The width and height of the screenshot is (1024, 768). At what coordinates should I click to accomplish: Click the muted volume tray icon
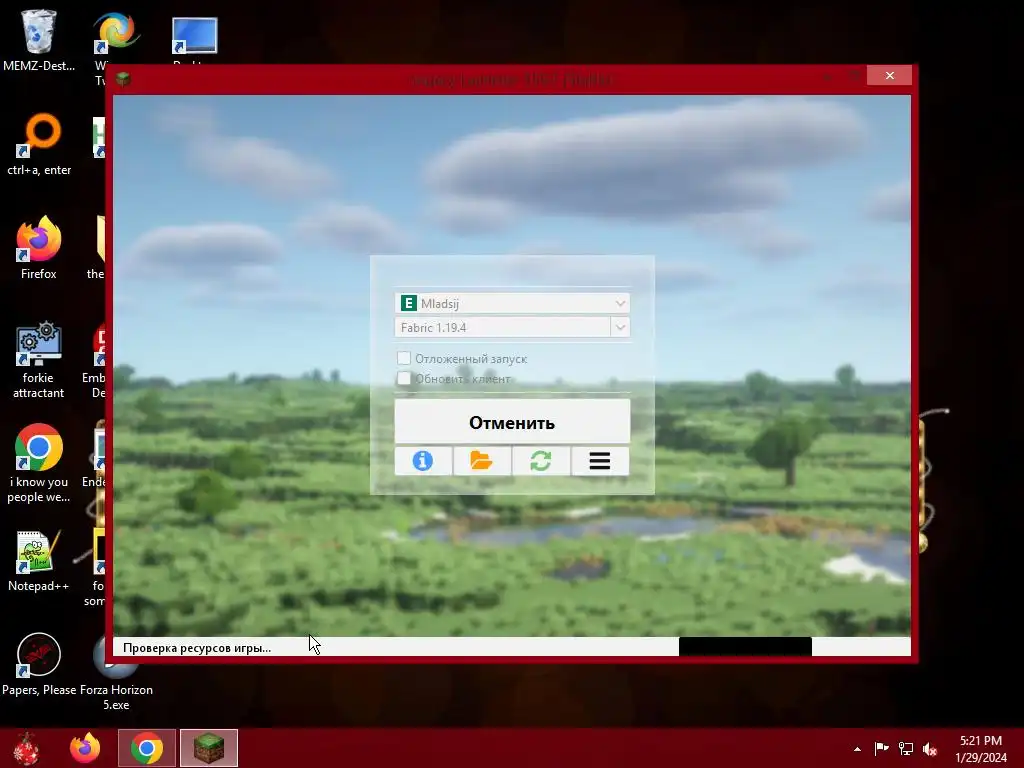click(x=930, y=749)
